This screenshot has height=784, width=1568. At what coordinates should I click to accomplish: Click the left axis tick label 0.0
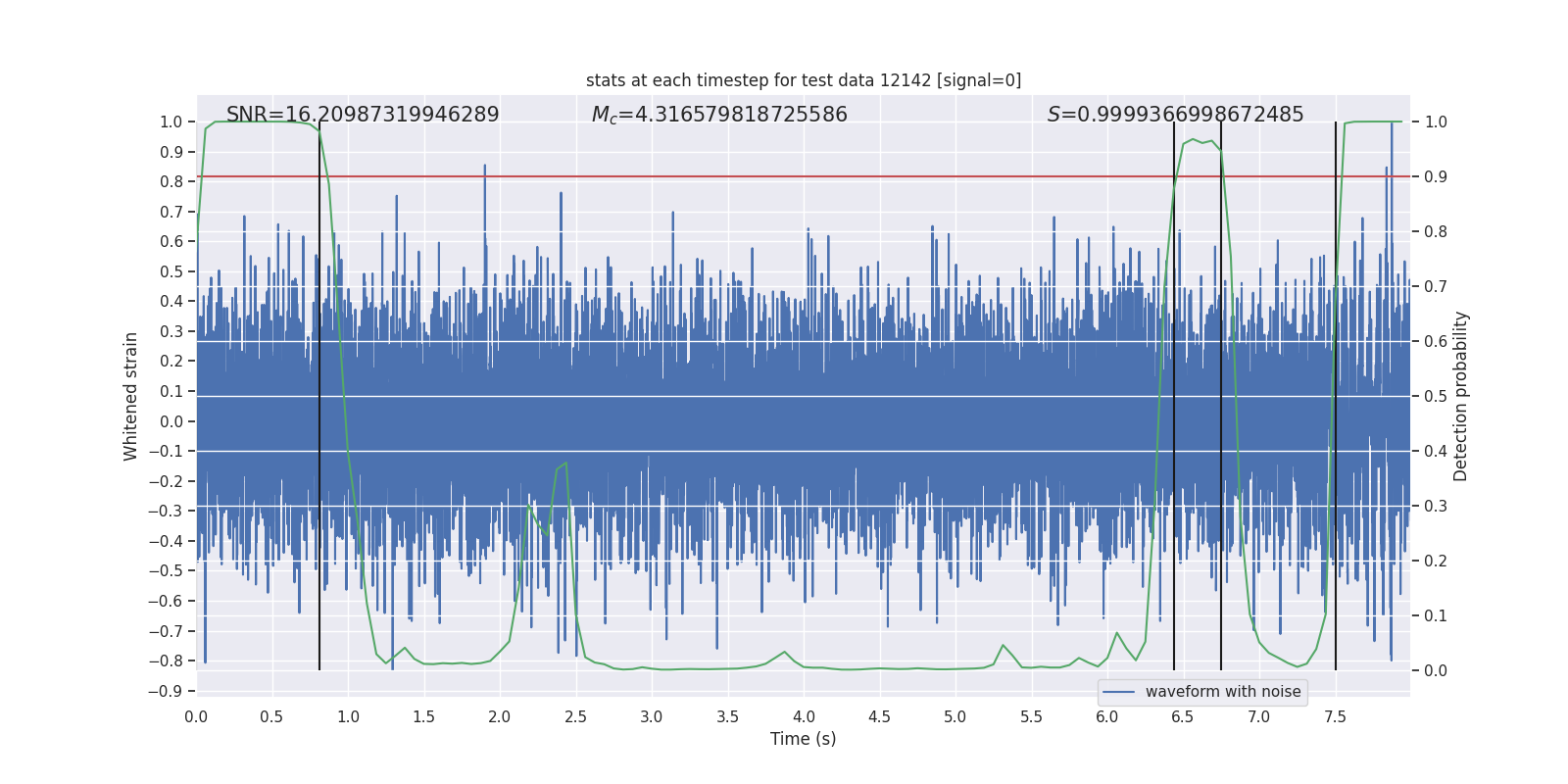tap(171, 421)
